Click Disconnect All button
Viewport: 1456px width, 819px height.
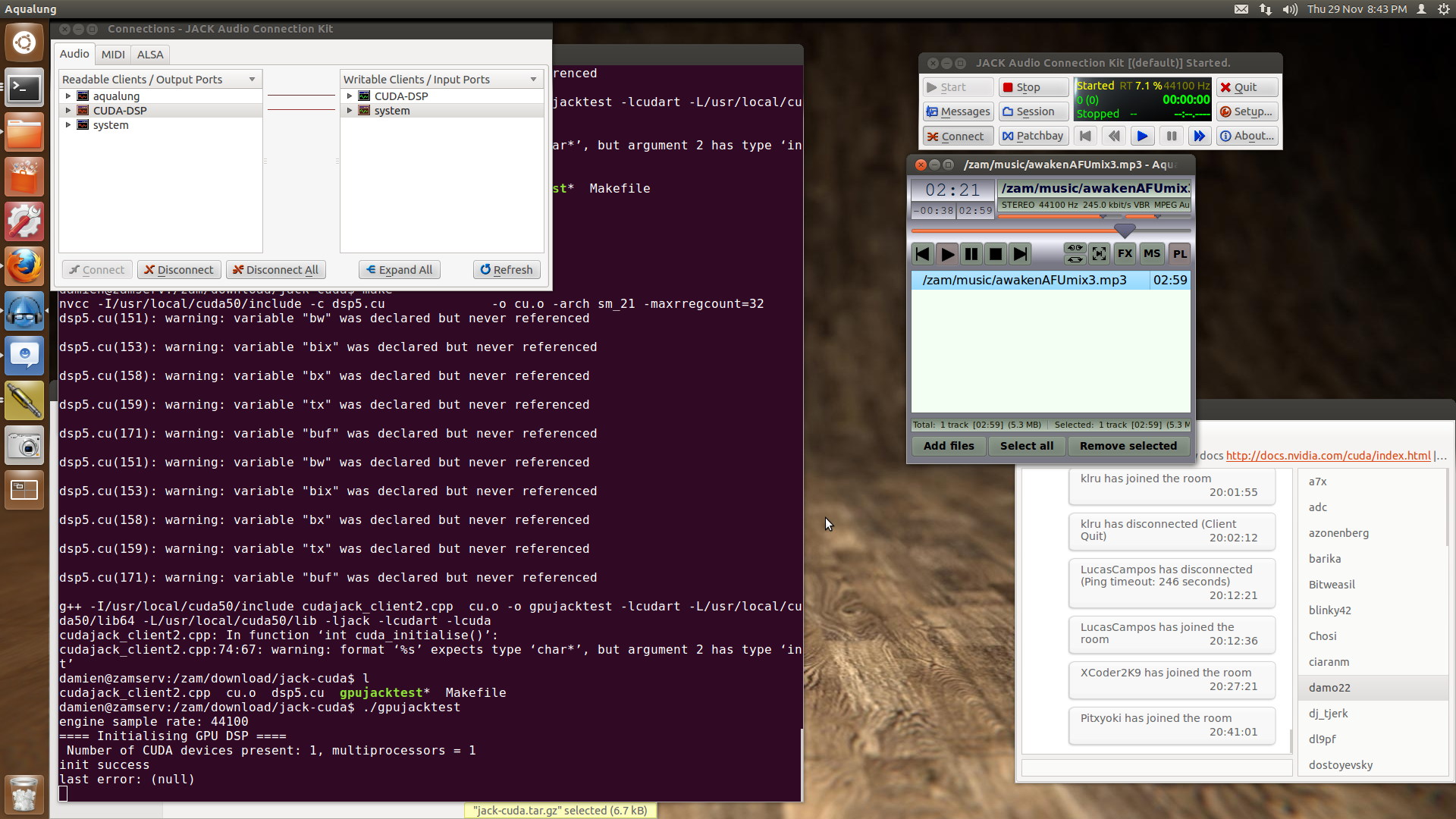(276, 270)
